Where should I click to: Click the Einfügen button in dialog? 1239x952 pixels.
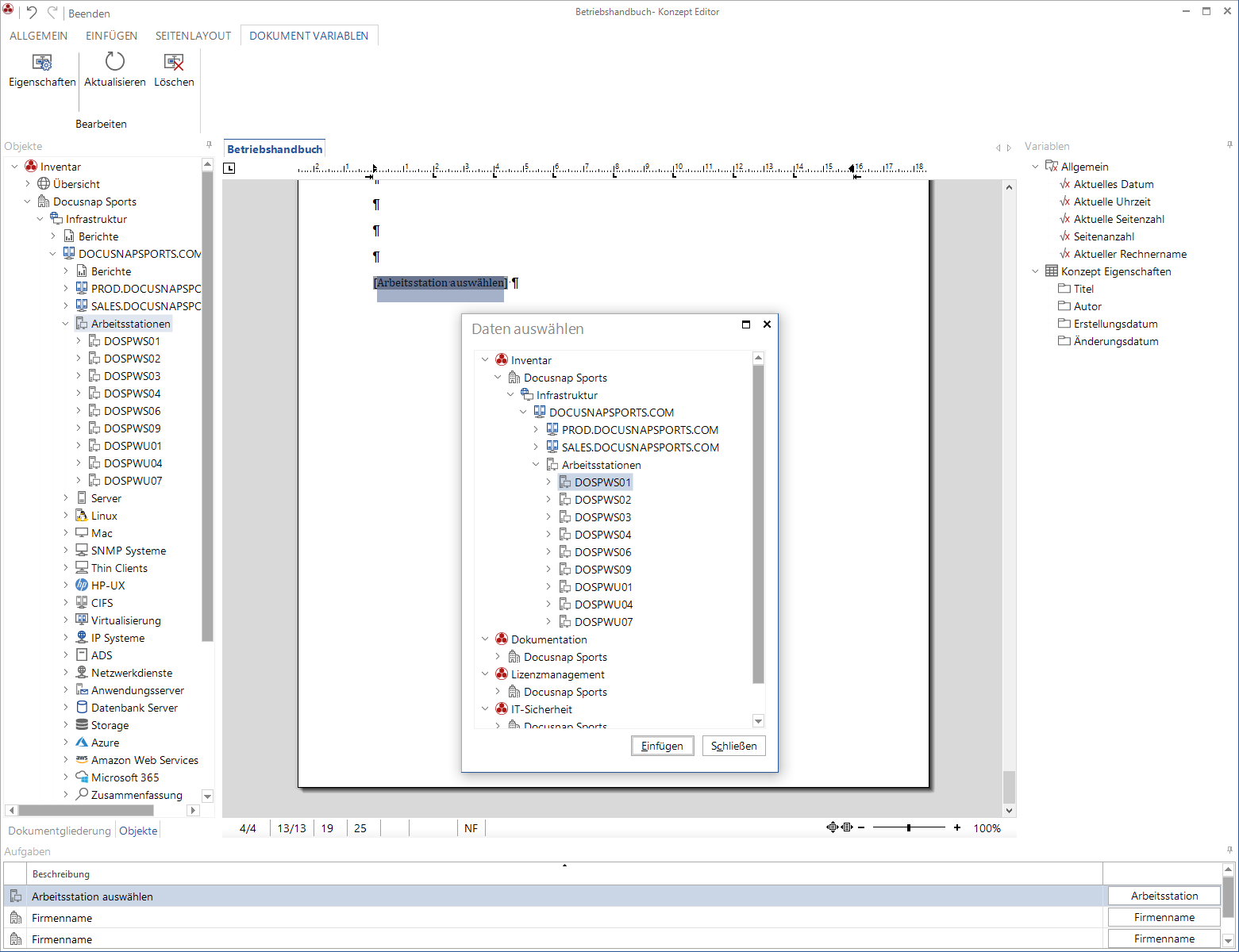tap(663, 746)
